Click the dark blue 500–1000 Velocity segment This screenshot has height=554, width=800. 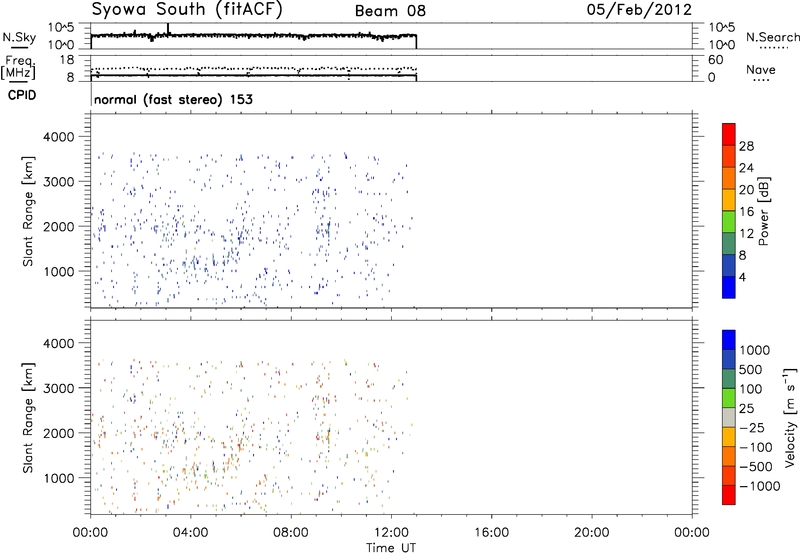pos(729,359)
